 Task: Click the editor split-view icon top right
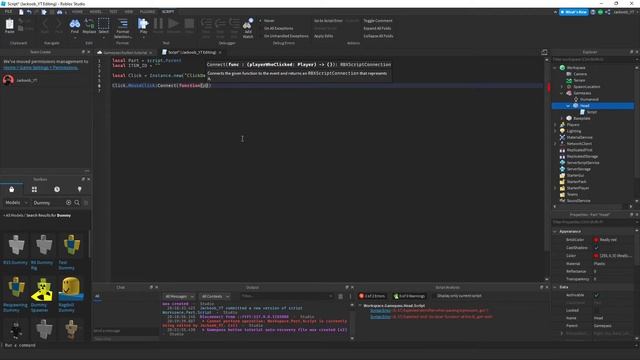point(544,52)
